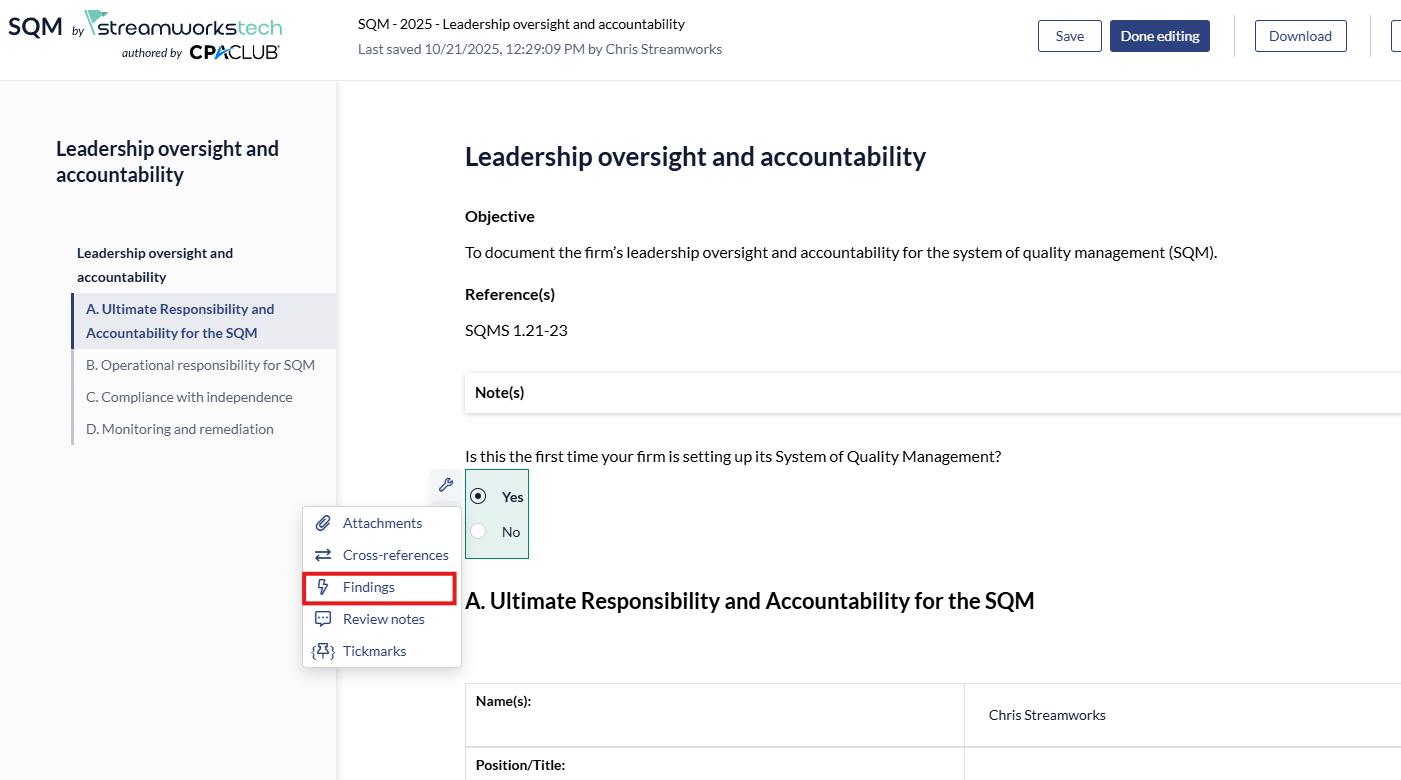1401x780 pixels.
Task: Click the paperclip Attachments icon
Action: (x=323, y=523)
